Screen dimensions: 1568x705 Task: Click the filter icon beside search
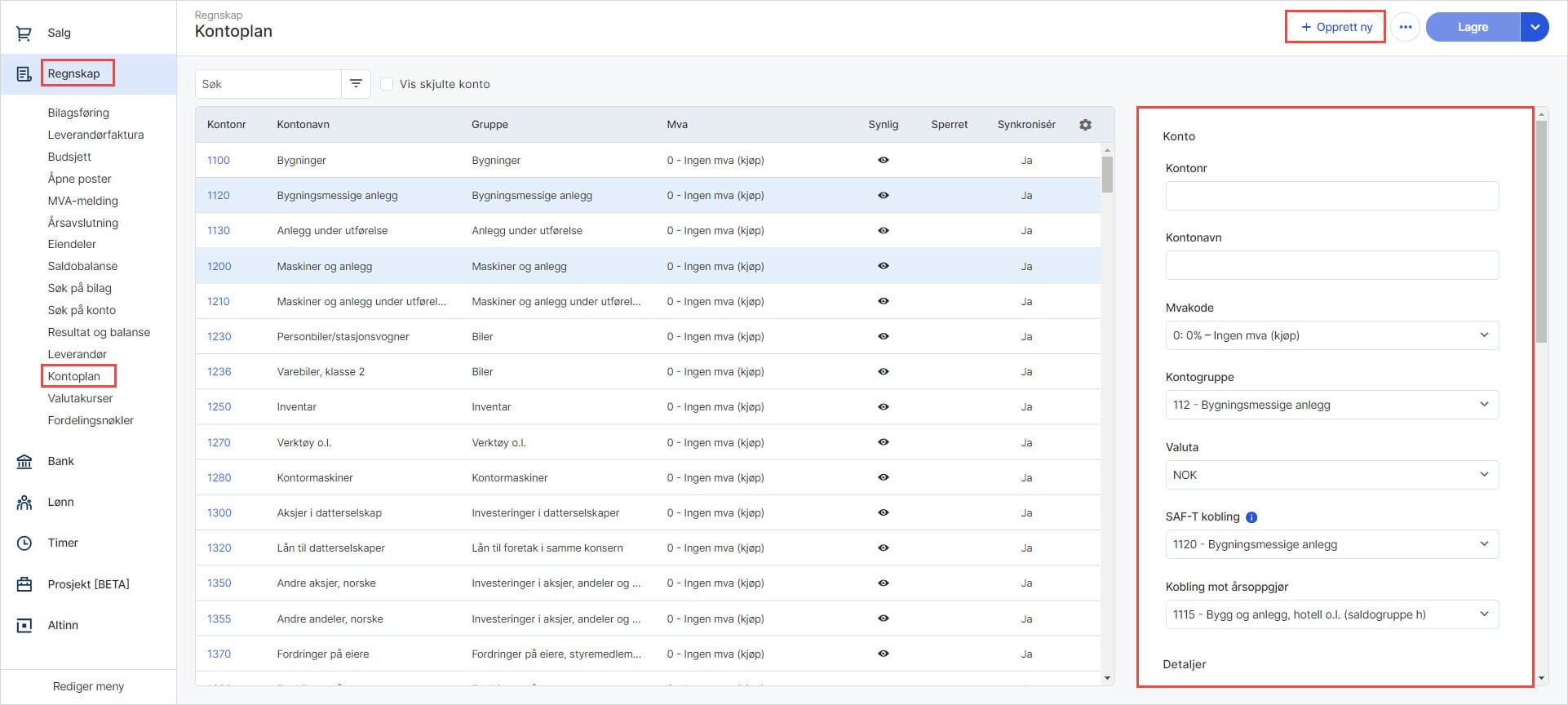(x=356, y=84)
